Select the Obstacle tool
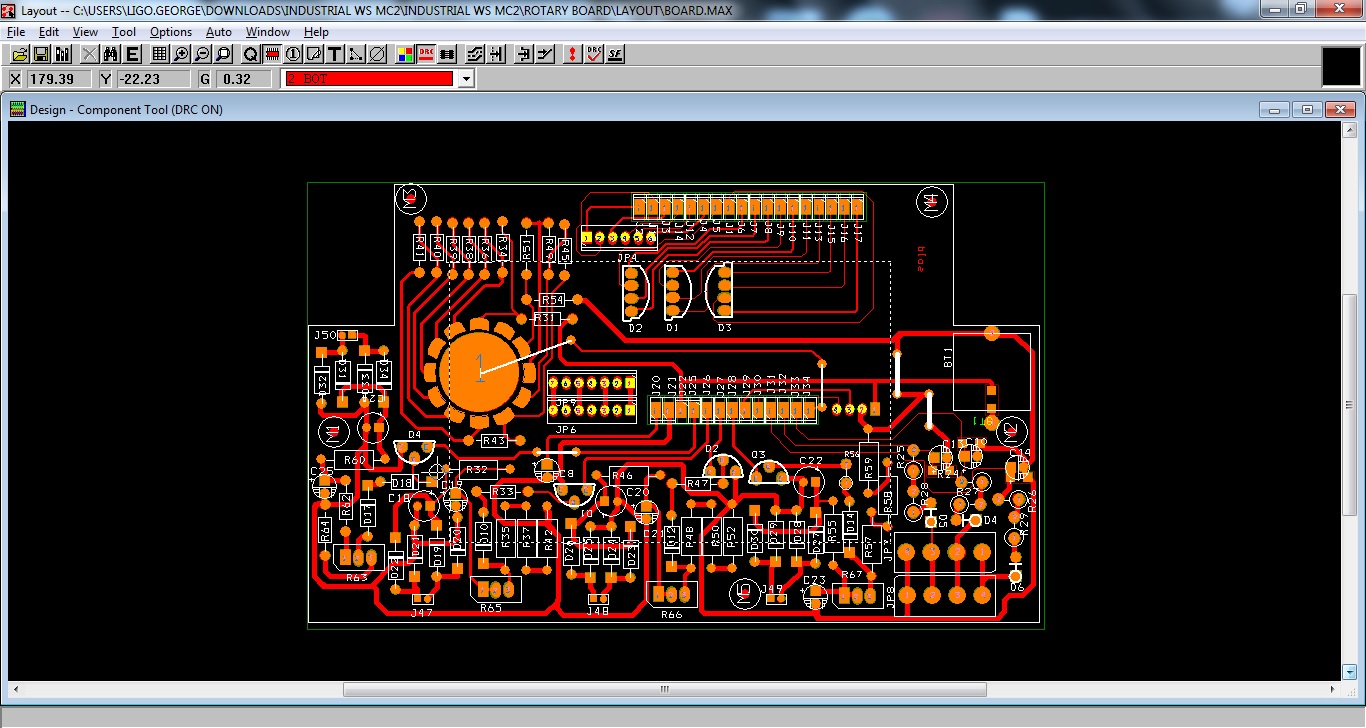 coord(313,54)
